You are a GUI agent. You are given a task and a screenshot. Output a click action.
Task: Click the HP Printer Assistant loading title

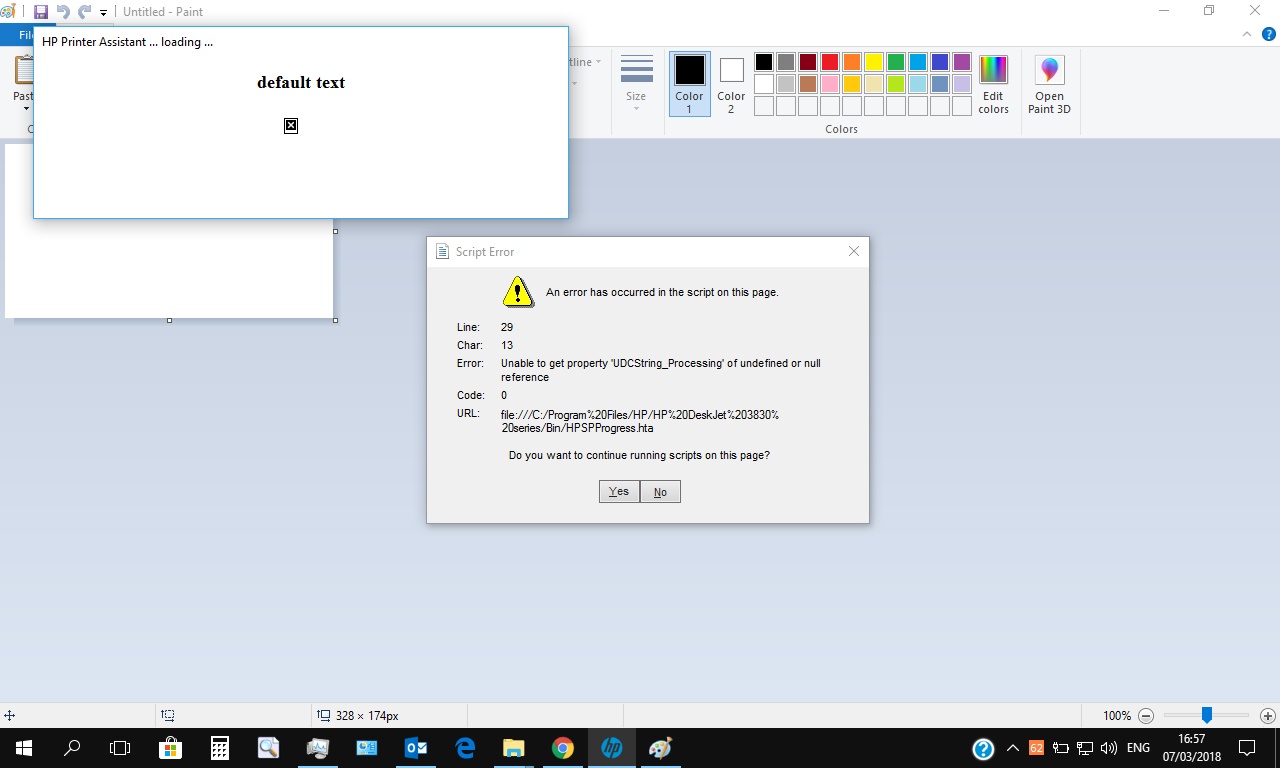tap(127, 42)
